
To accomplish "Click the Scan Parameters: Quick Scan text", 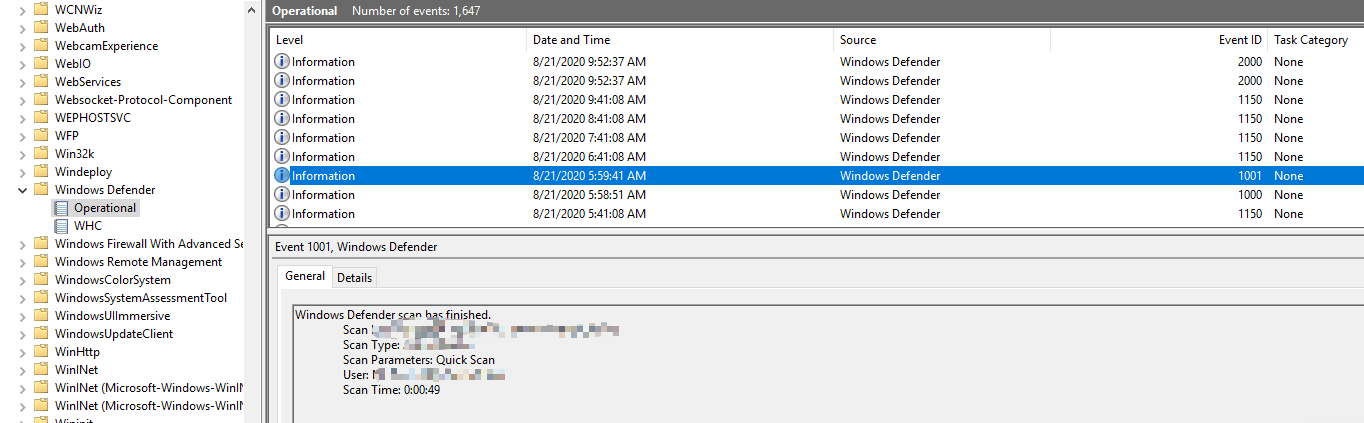I will pos(418,360).
